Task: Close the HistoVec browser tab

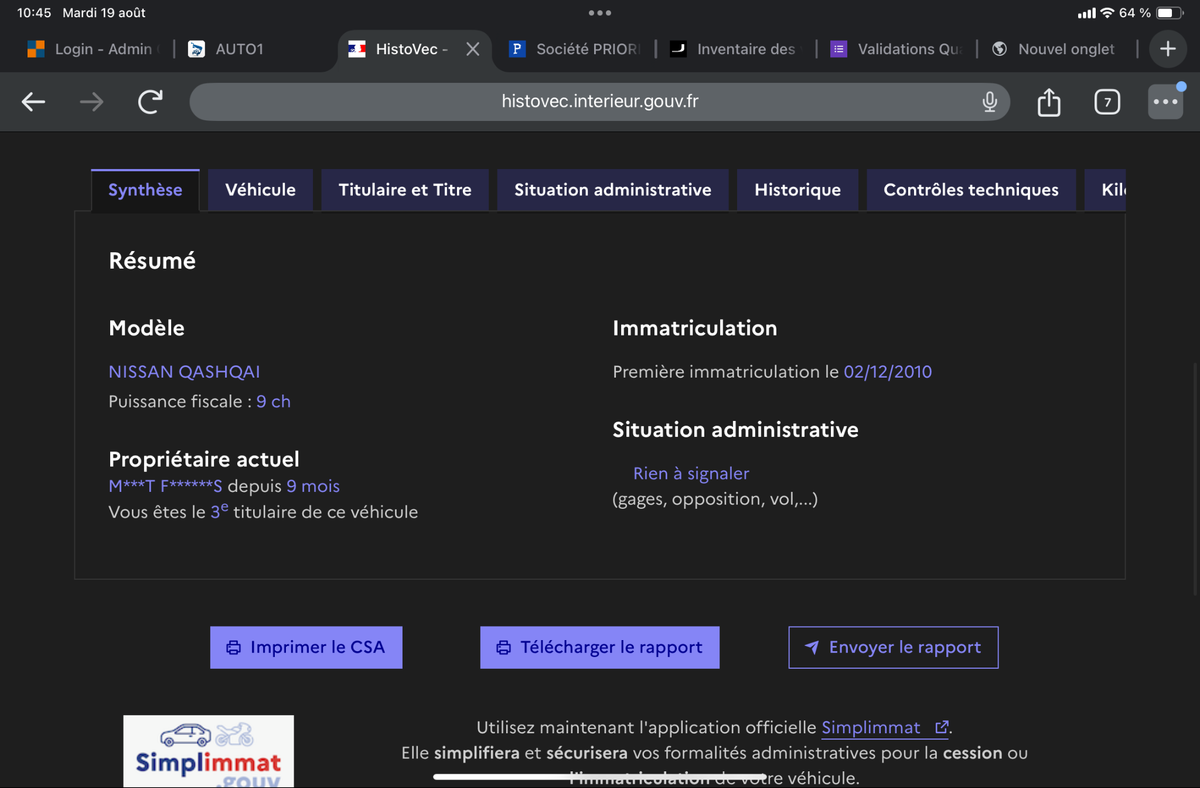Action: point(473,49)
